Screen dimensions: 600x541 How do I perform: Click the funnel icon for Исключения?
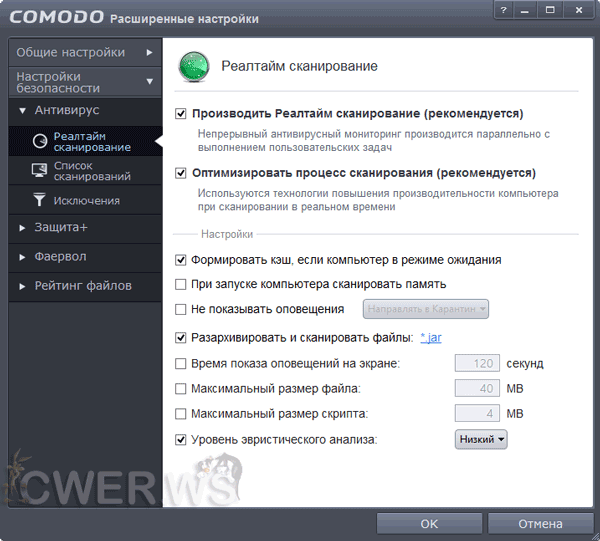[40, 200]
